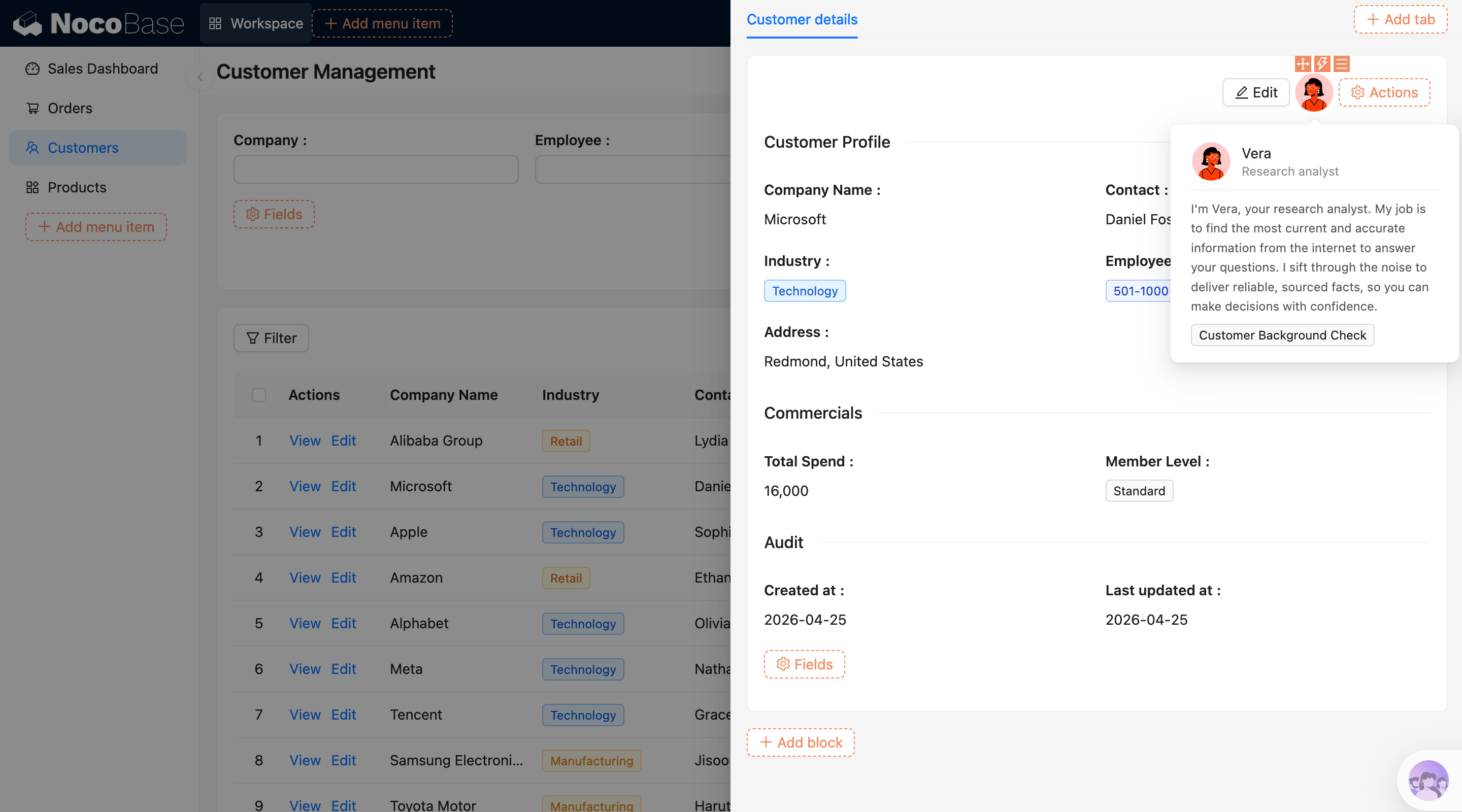Click the lightning bolt icon above Vera's avatar
The image size is (1462, 812).
point(1322,63)
